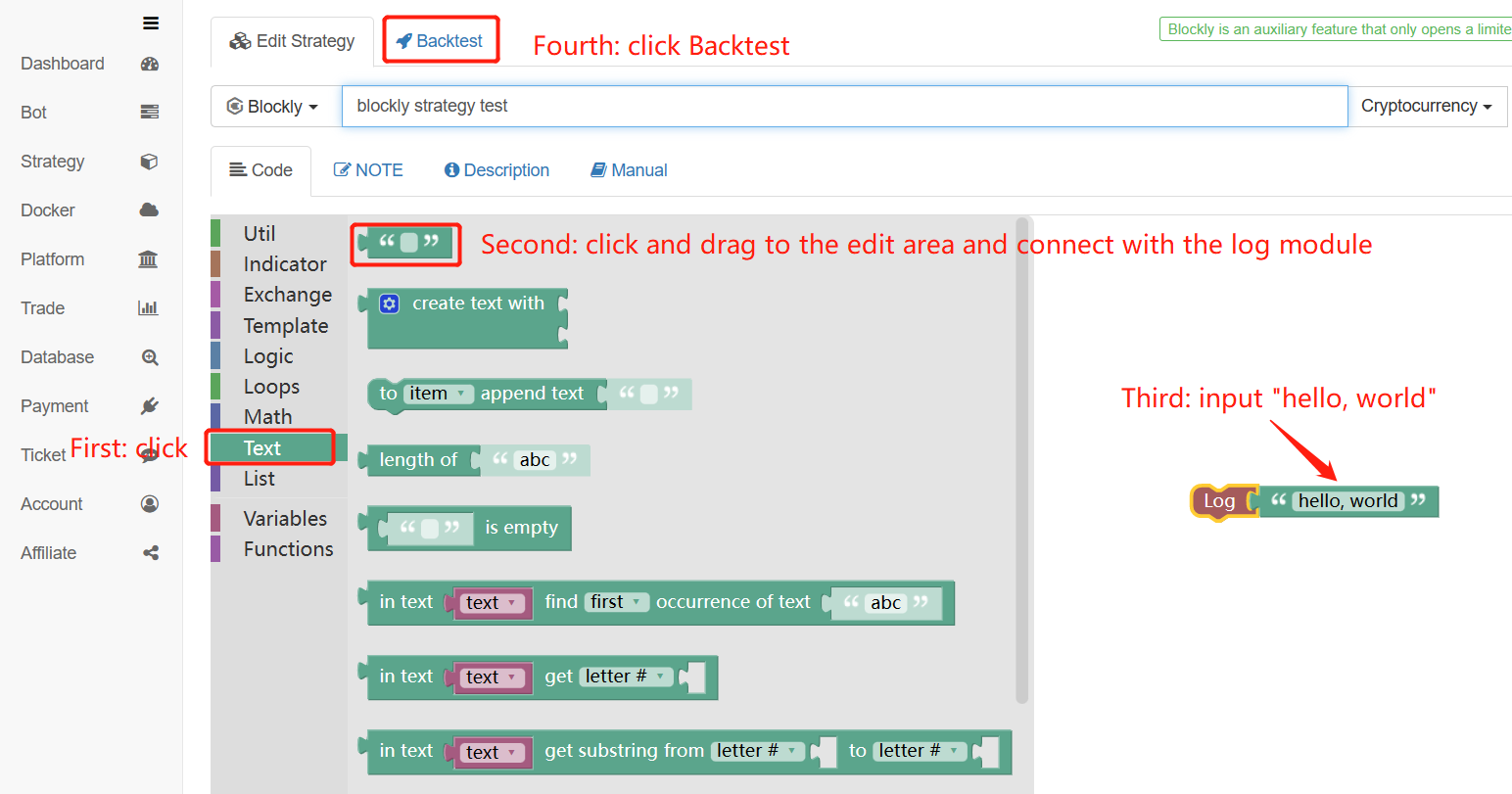Select the Text category in toolbox
Image resolution: width=1512 pixels, height=794 pixels.
tap(262, 448)
